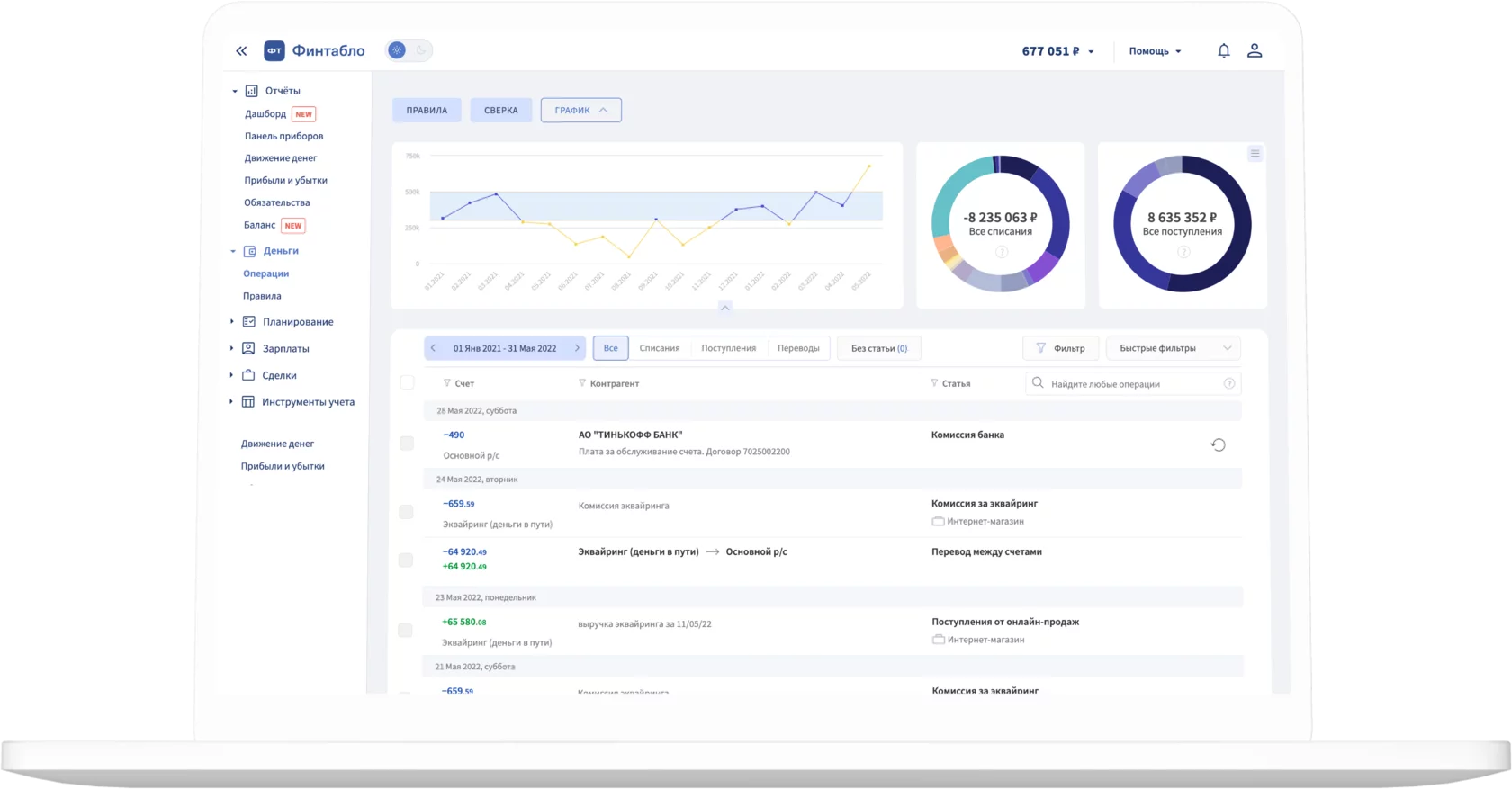Expand the Сделки section arrow
The height and width of the screenshot is (789, 1512).
(231, 375)
